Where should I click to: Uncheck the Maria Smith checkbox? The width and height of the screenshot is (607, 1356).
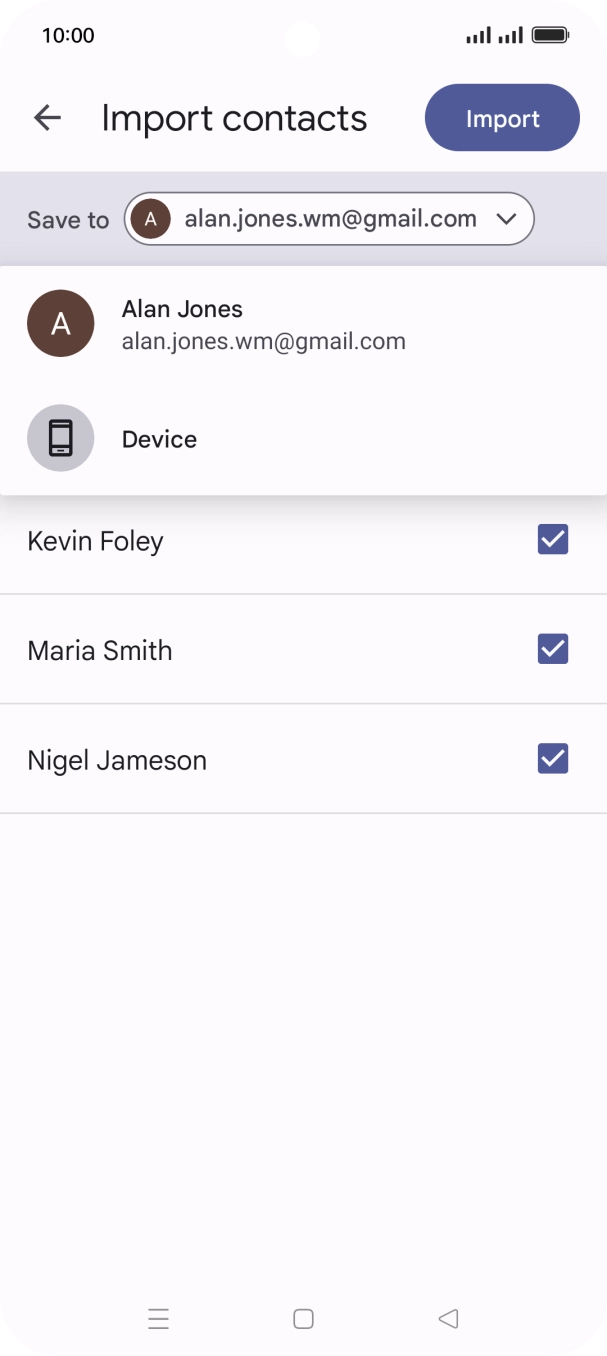click(553, 649)
